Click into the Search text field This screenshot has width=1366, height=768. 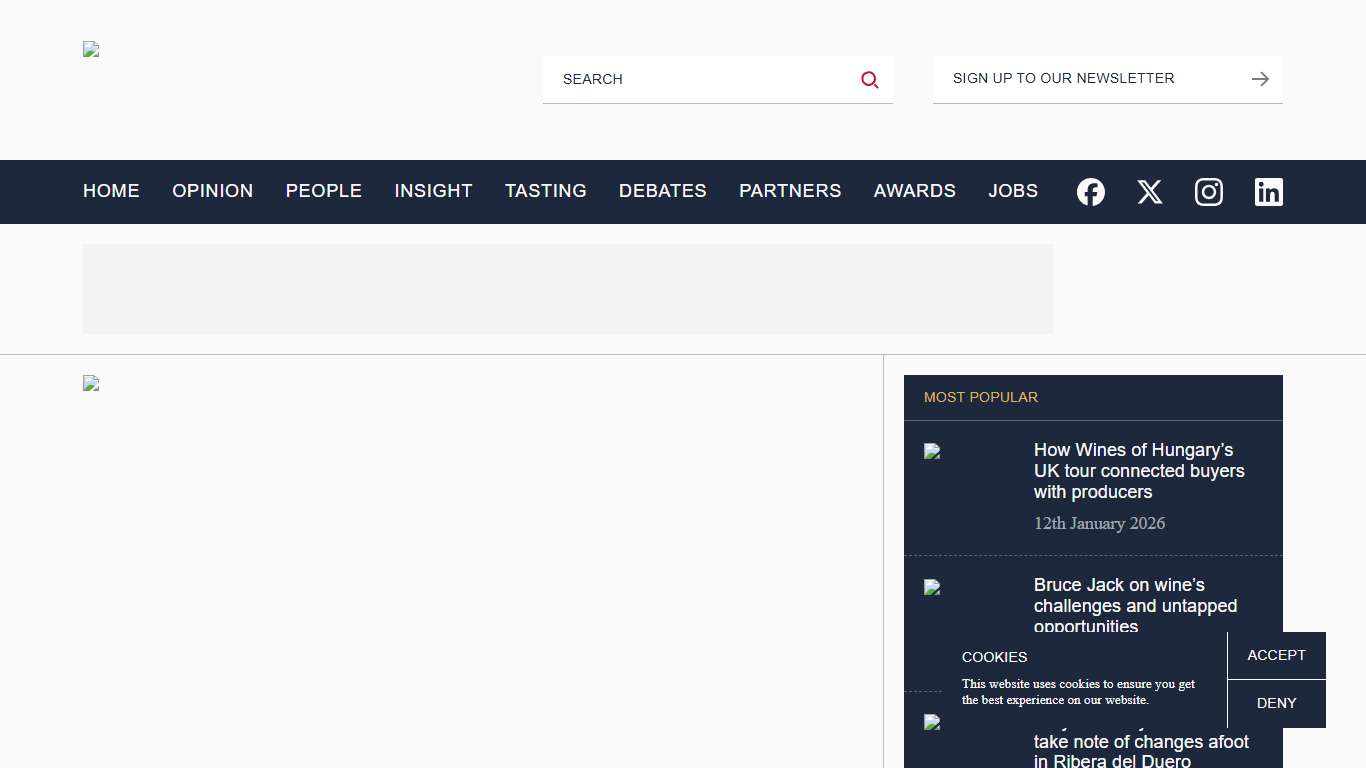tap(700, 79)
